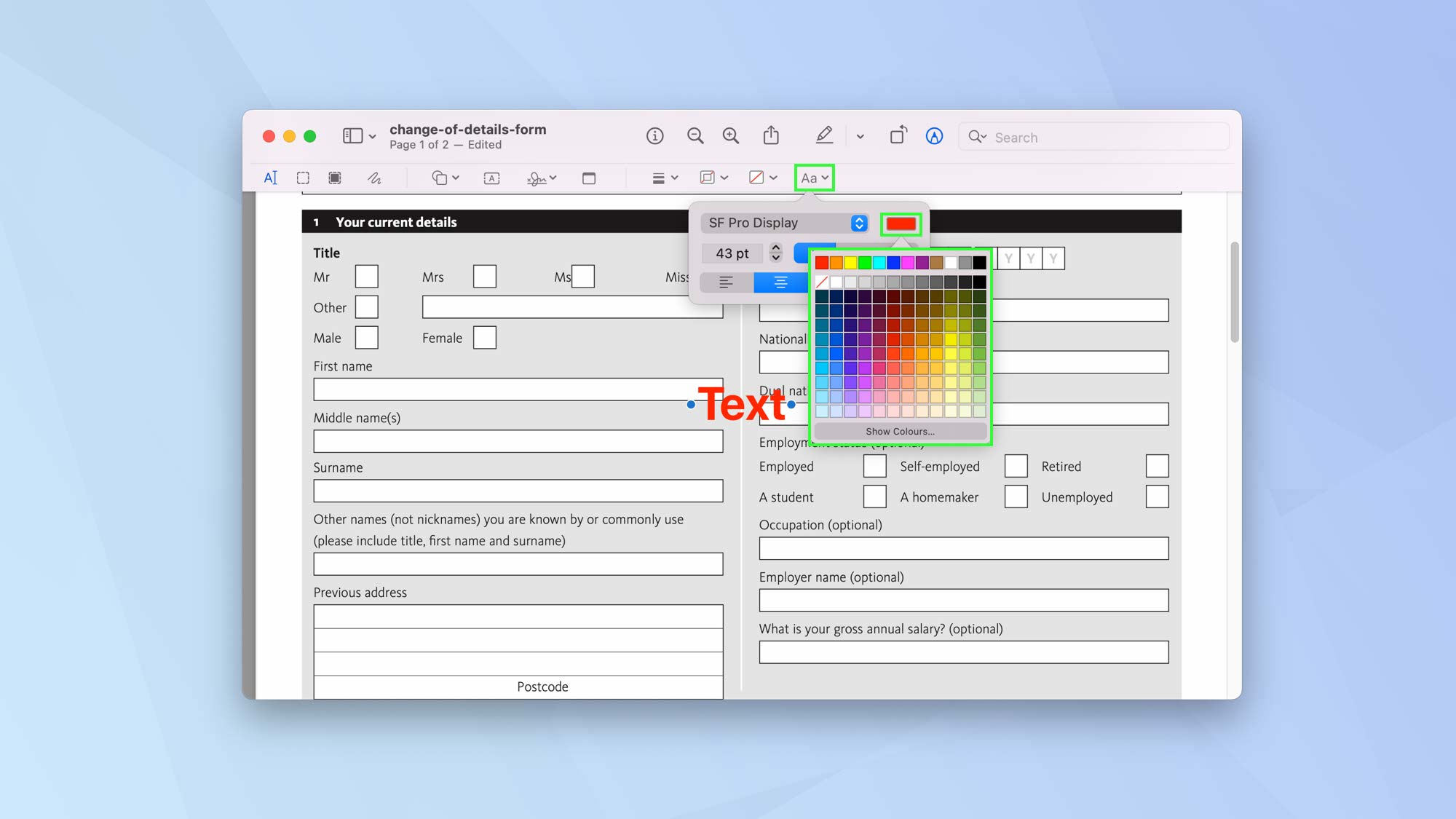
Task: Insert a text box
Action: (491, 178)
